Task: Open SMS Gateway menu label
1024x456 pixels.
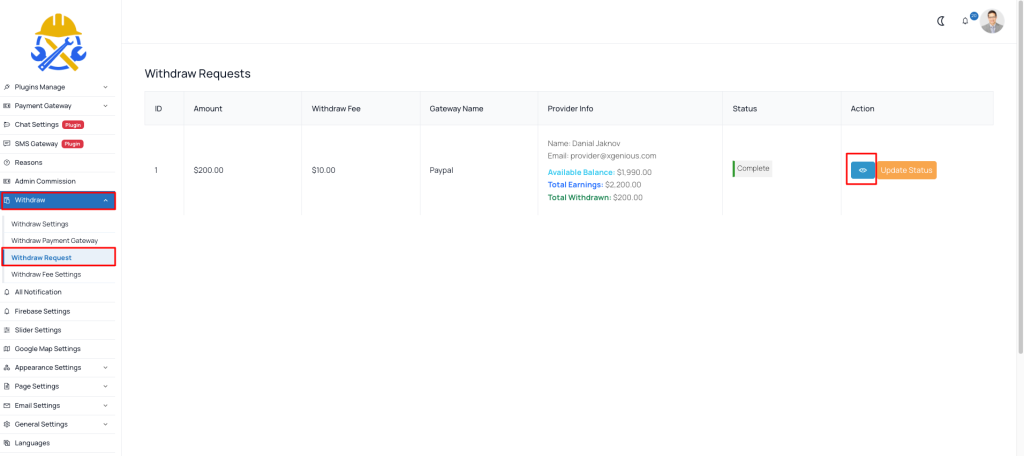Action: 37,144
